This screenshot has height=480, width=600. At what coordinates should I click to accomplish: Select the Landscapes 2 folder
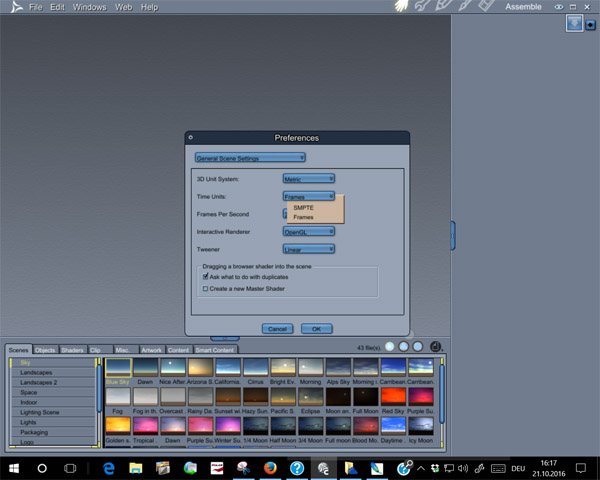coord(53,382)
